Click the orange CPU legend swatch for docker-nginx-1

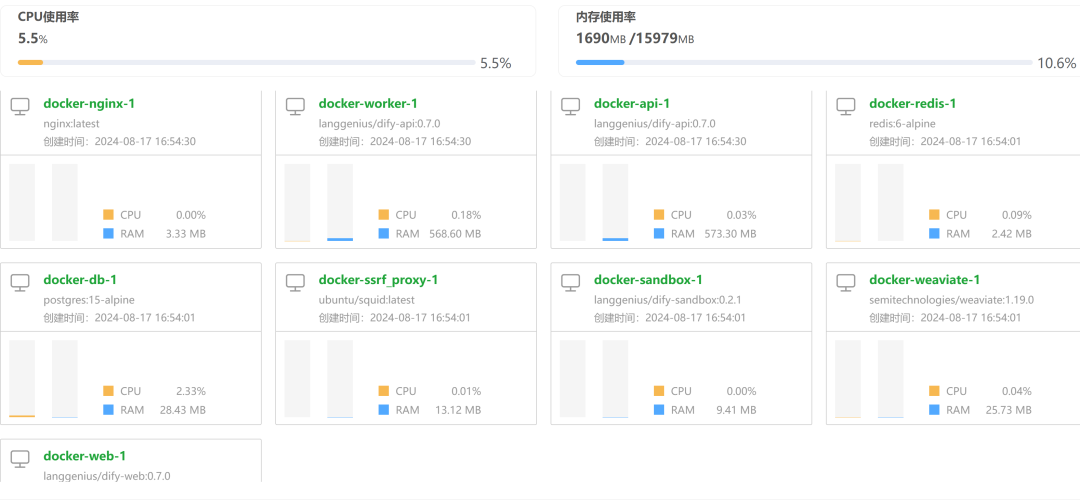108,215
